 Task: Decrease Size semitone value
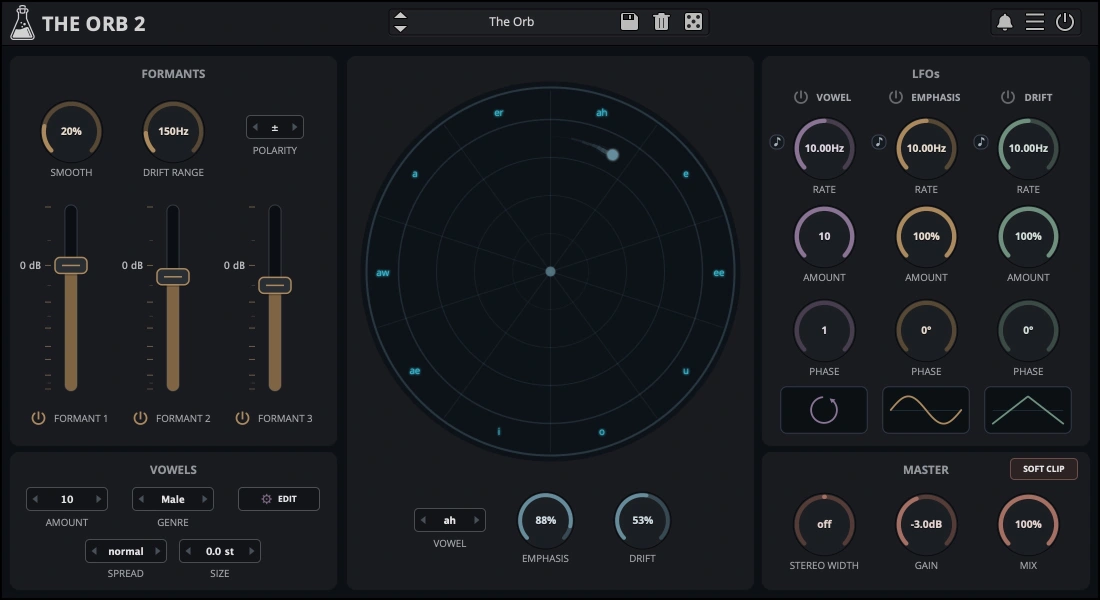pyautogui.click(x=188, y=551)
